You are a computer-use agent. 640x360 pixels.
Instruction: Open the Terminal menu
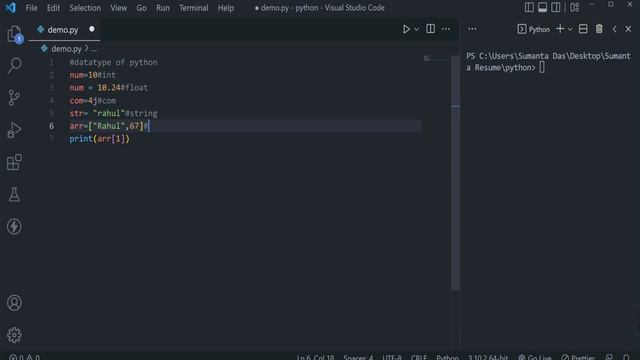click(193, 8)
